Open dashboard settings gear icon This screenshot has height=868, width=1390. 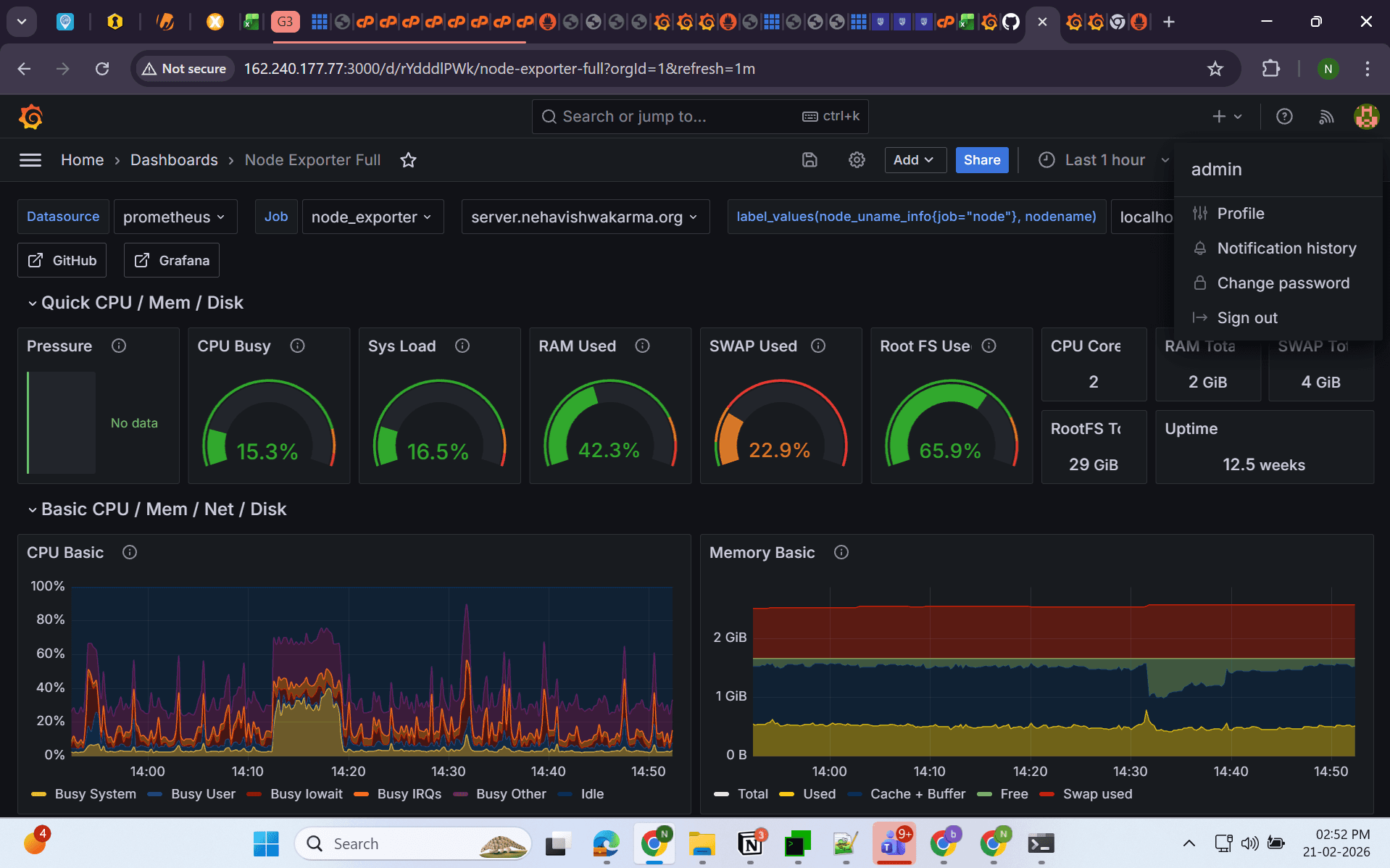(857, 160)
